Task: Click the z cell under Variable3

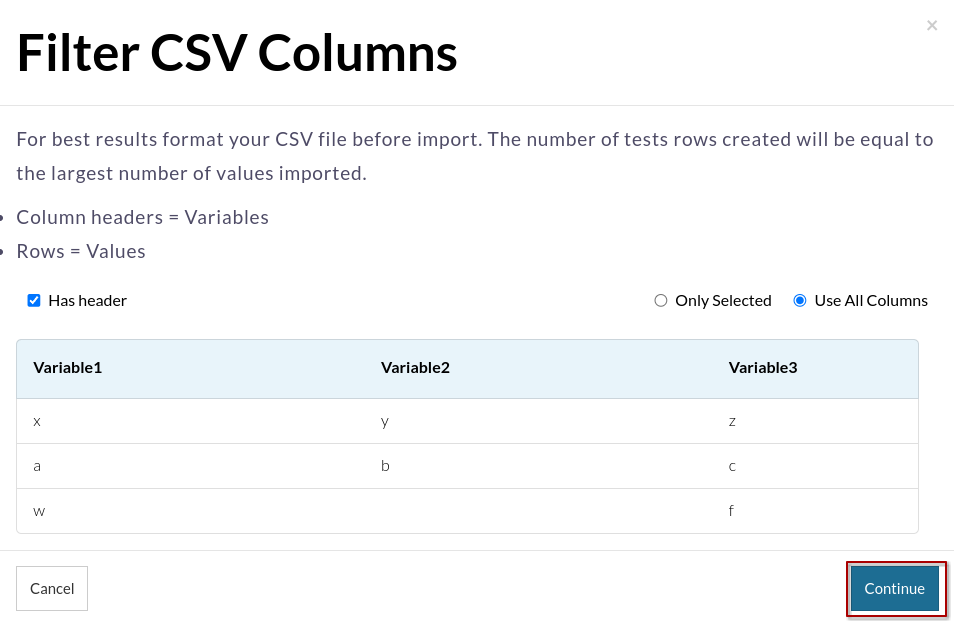Action: (x=733, y=421)
